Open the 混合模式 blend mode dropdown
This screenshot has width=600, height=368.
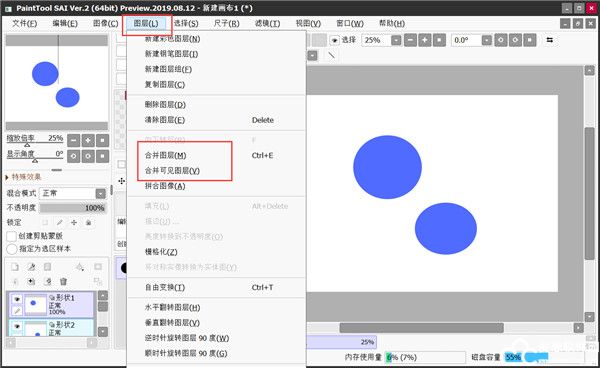pyautogui.click(x=101, y=194)
